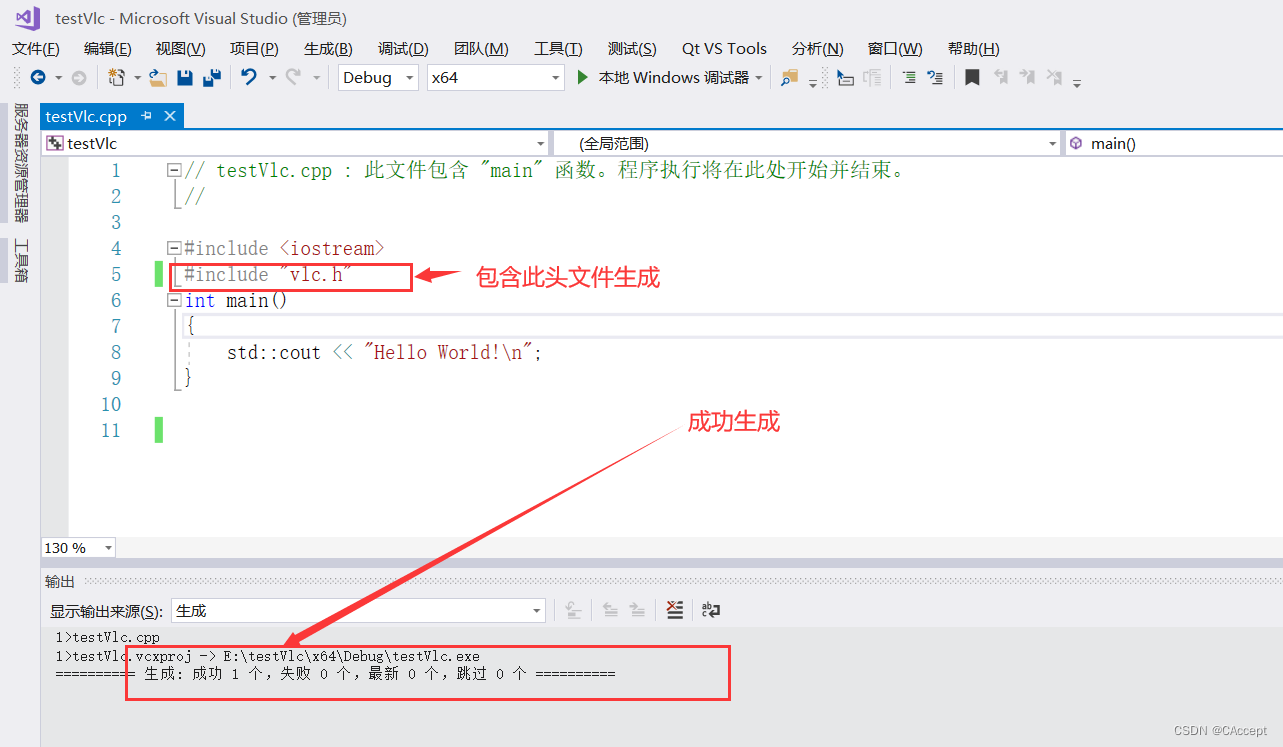
Task: Open the debugger target dropdown arrow
Action: pos(759,77)
